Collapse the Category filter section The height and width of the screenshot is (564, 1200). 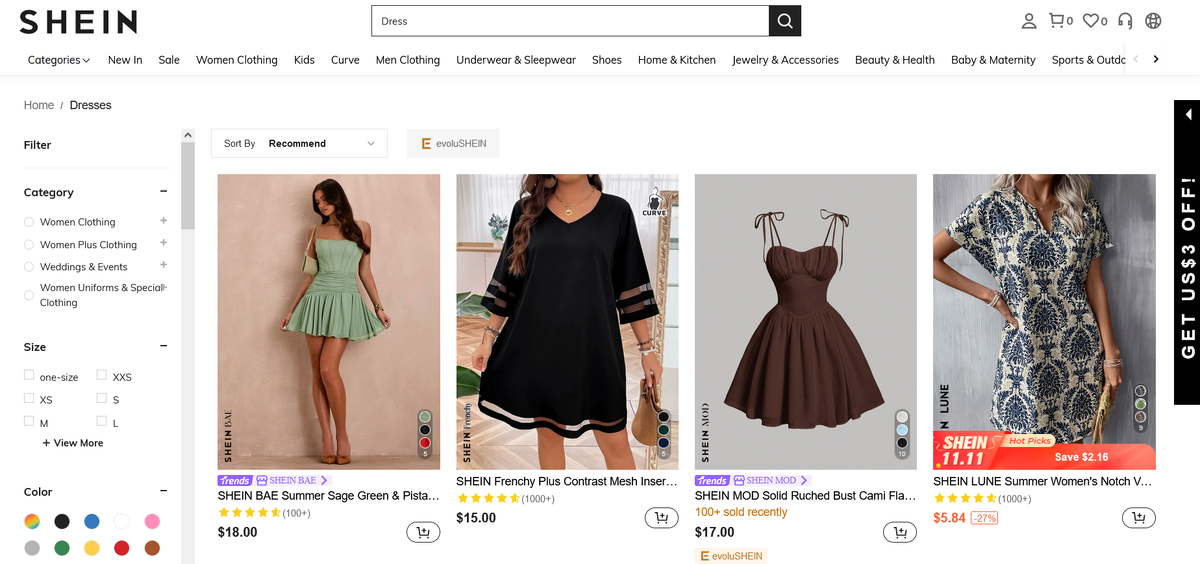tap(163, 192)
